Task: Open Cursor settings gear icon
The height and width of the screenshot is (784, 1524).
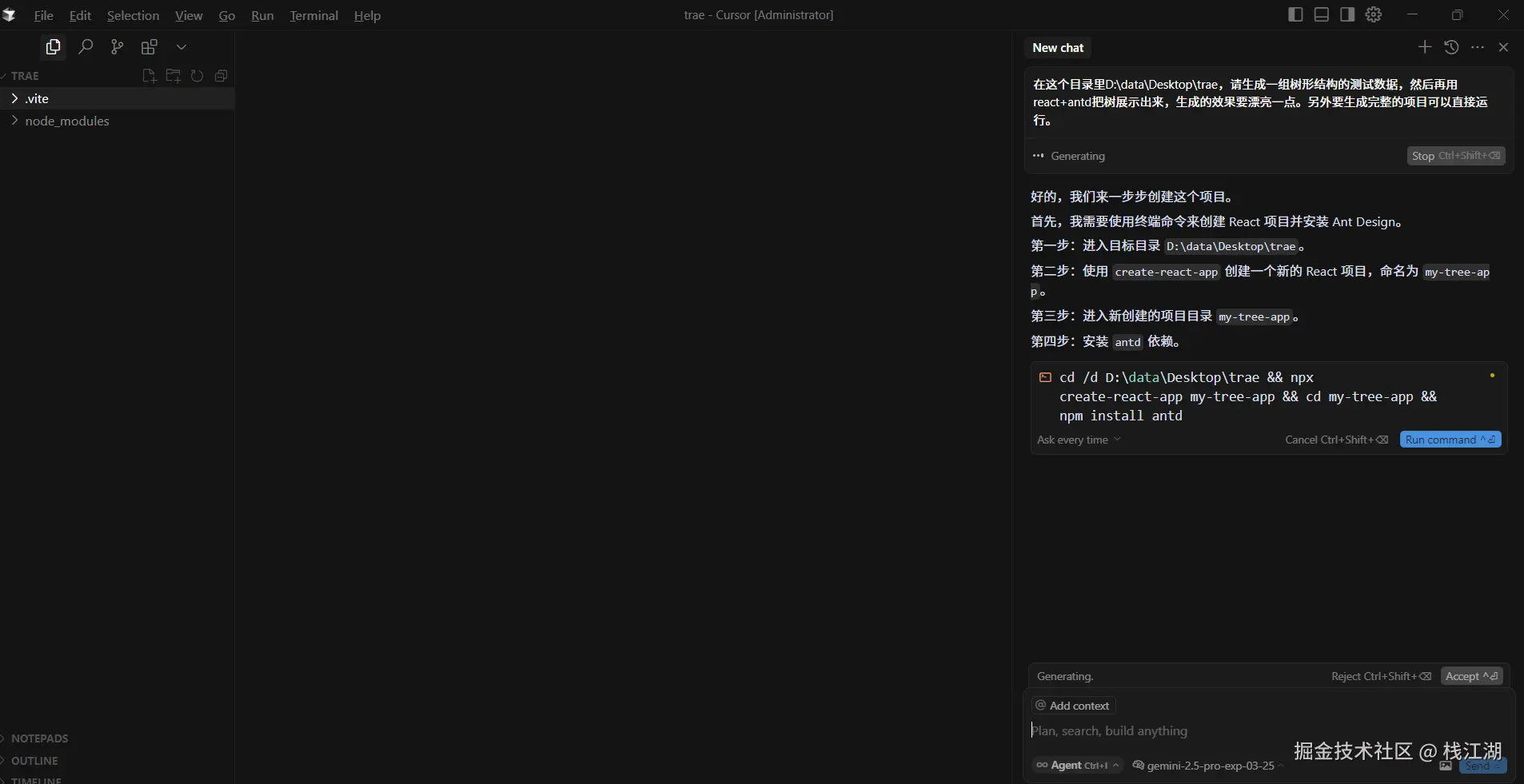Action: click(x=1374, y=14)
